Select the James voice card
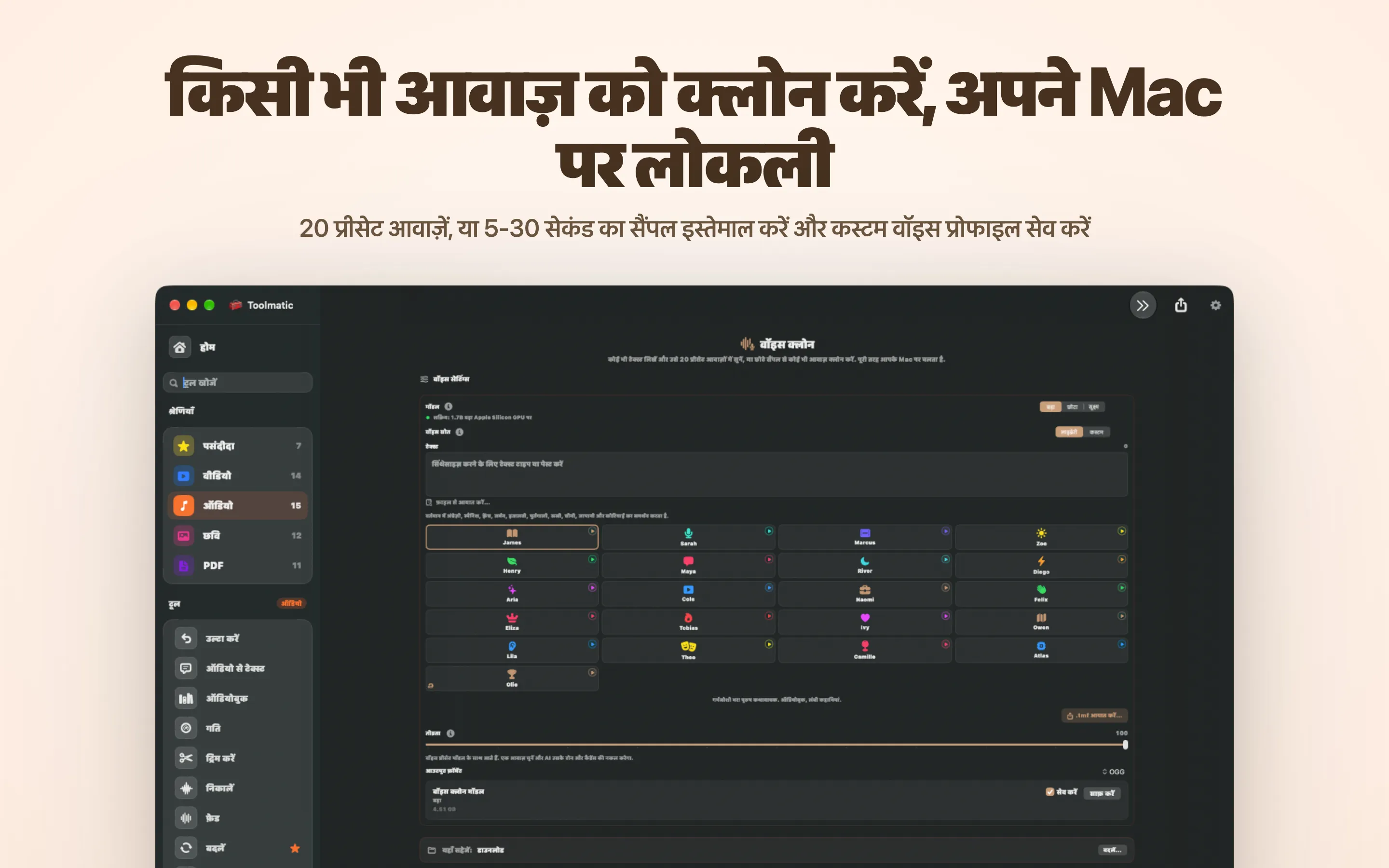This screenshot has height=868, width=1389. 512,537
